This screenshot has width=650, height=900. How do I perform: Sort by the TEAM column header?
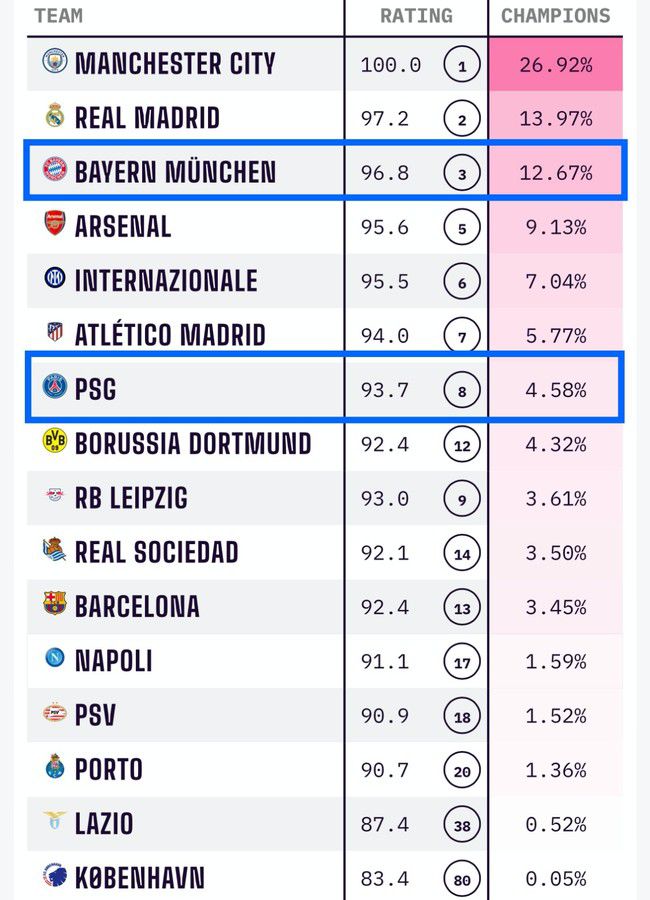tap(58, 16)
